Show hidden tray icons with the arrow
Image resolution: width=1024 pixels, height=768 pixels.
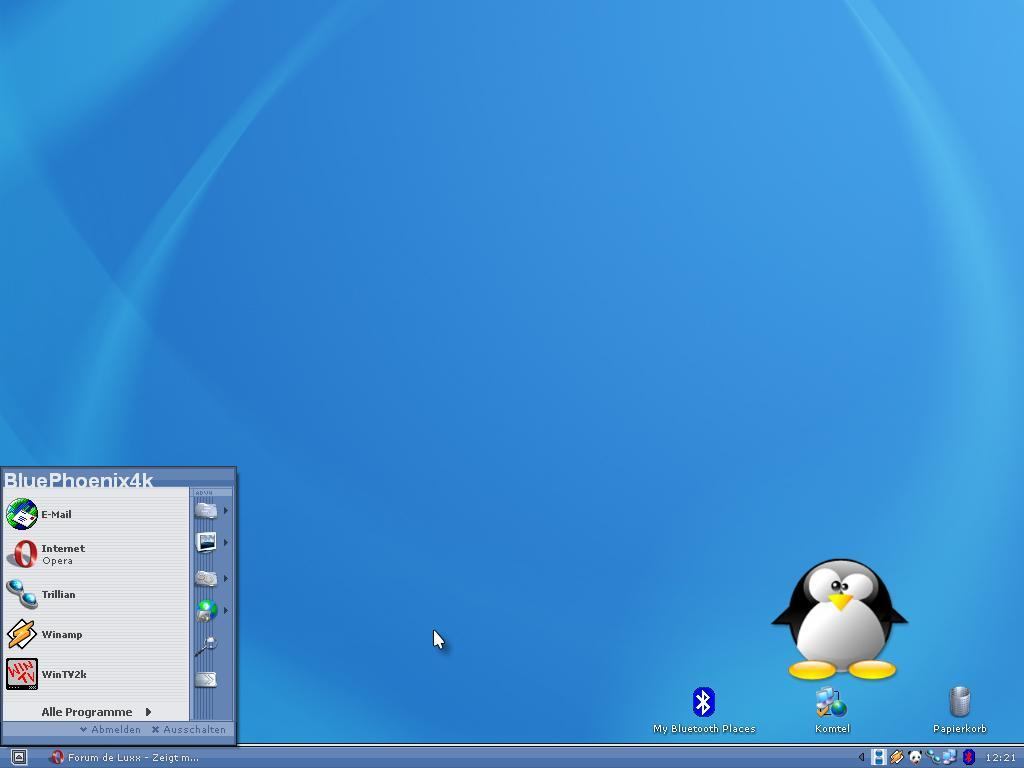(x=861, y=758)
